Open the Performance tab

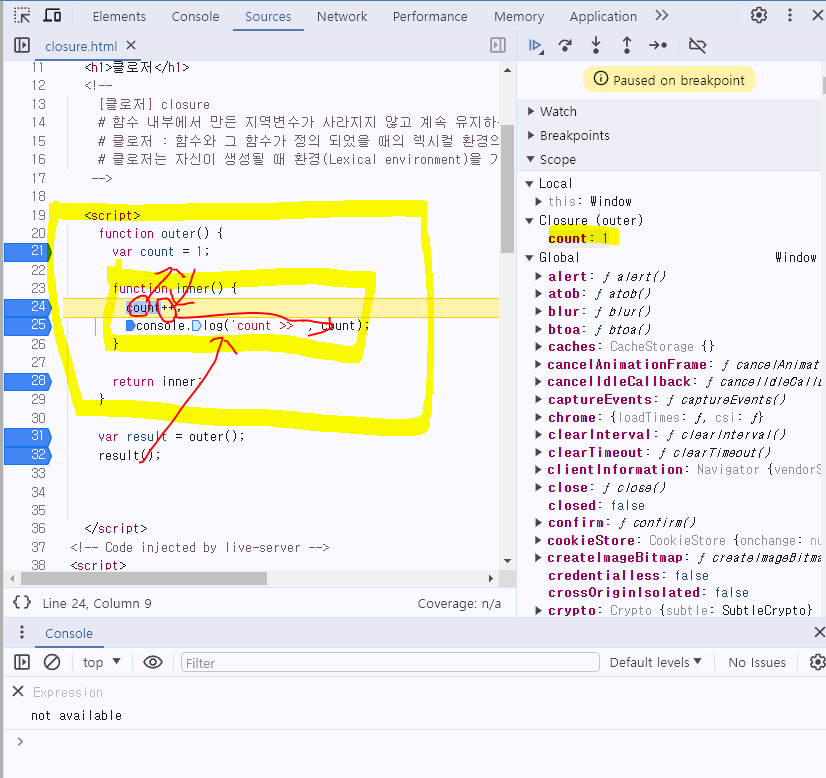[430, 16]
